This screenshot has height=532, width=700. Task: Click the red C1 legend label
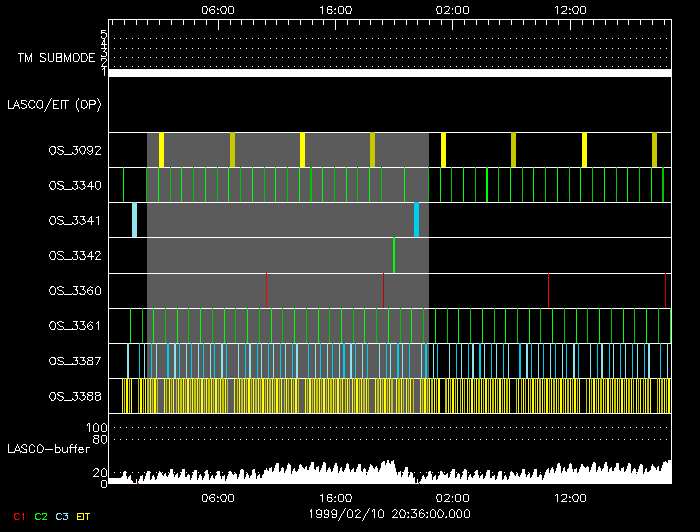pyautogui.click(x=18, y=516)
